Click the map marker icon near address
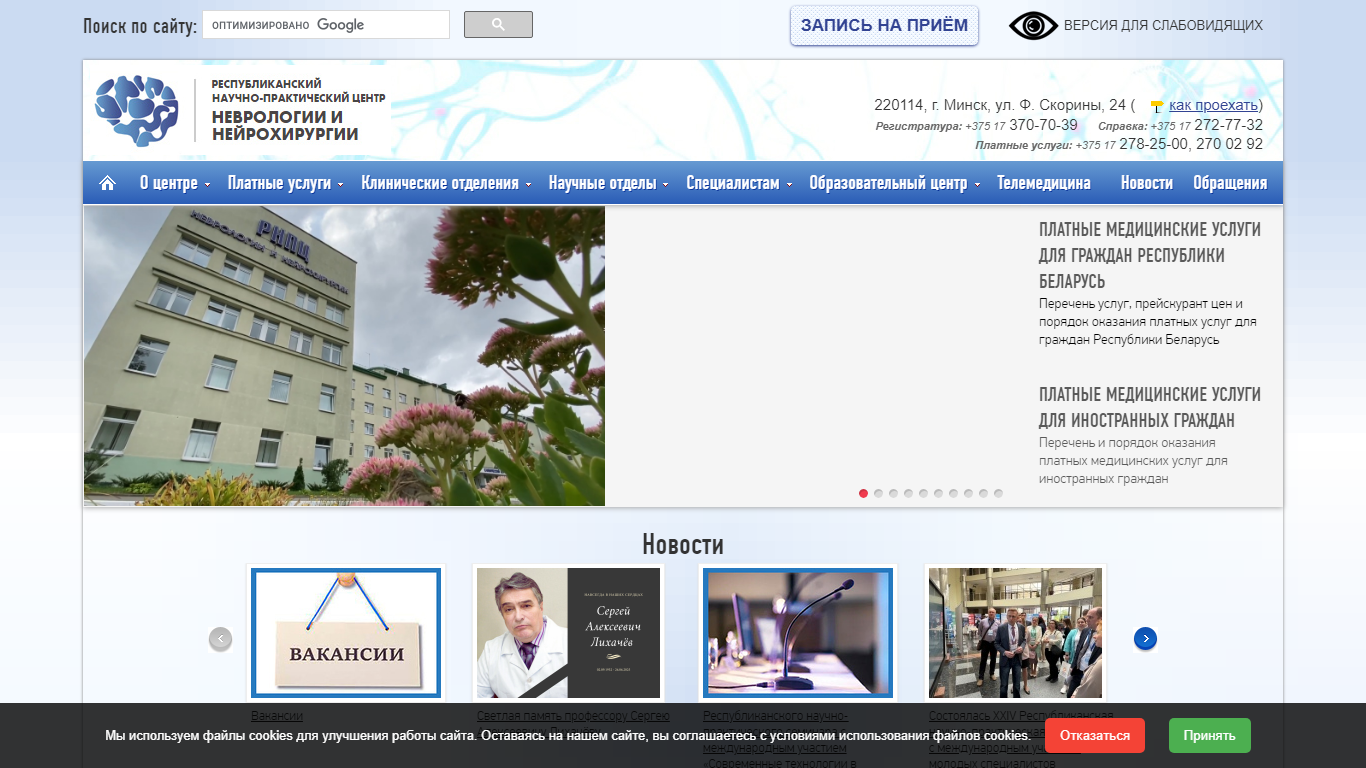 (1156, 106)
